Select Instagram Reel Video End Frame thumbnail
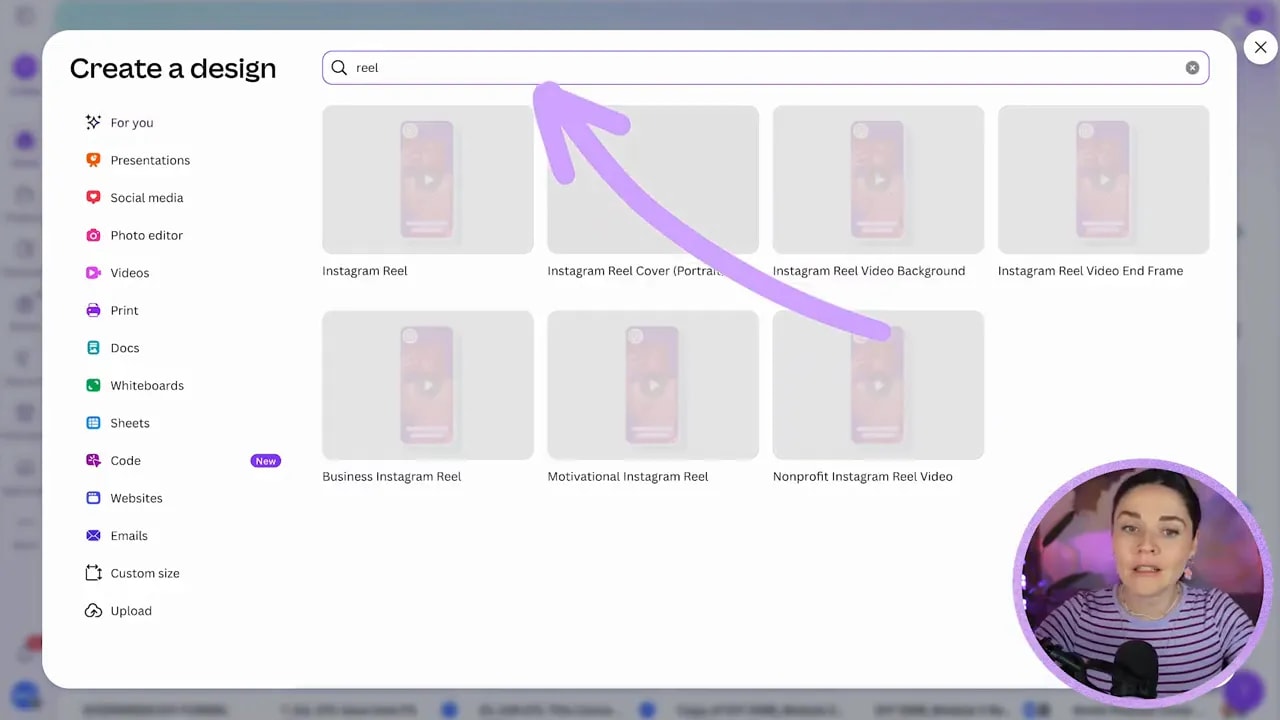Viewport: 1280px width, 720px height. coord(1103,179)
